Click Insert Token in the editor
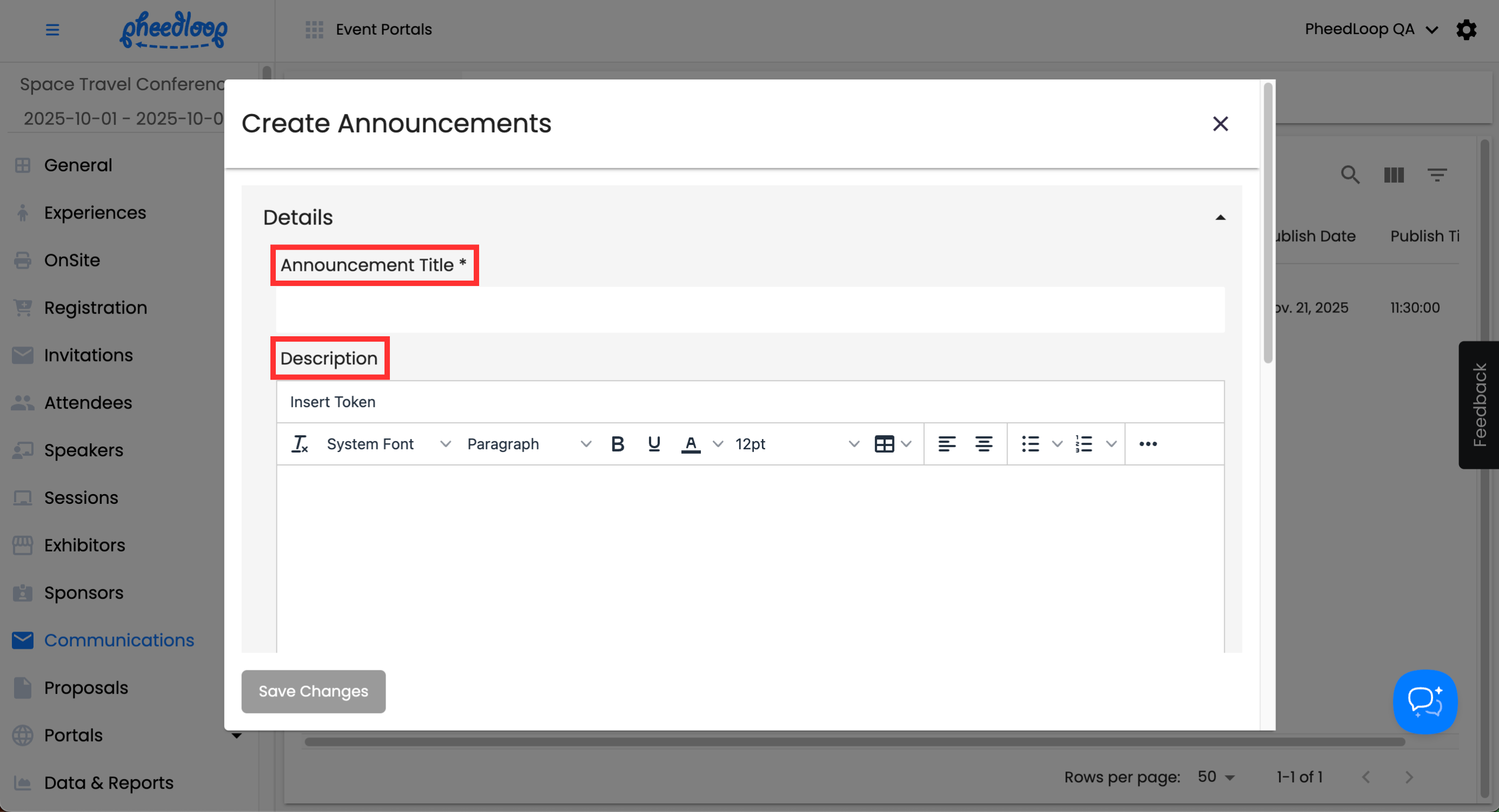This screenshot has height=812, width=1499. pyautogui.click(x=332, y=402)
